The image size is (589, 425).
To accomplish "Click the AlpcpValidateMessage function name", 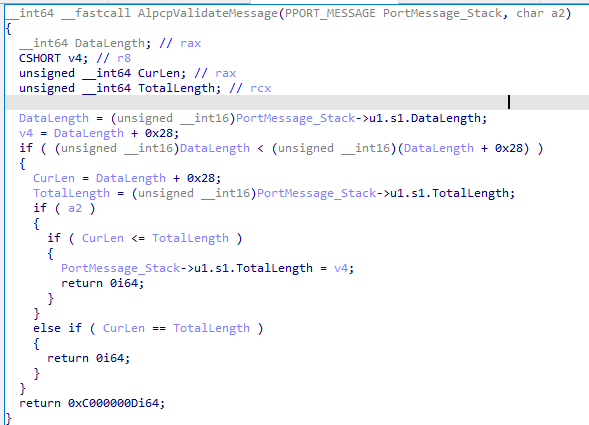I will pyautogui.click(x=207, y=14).
